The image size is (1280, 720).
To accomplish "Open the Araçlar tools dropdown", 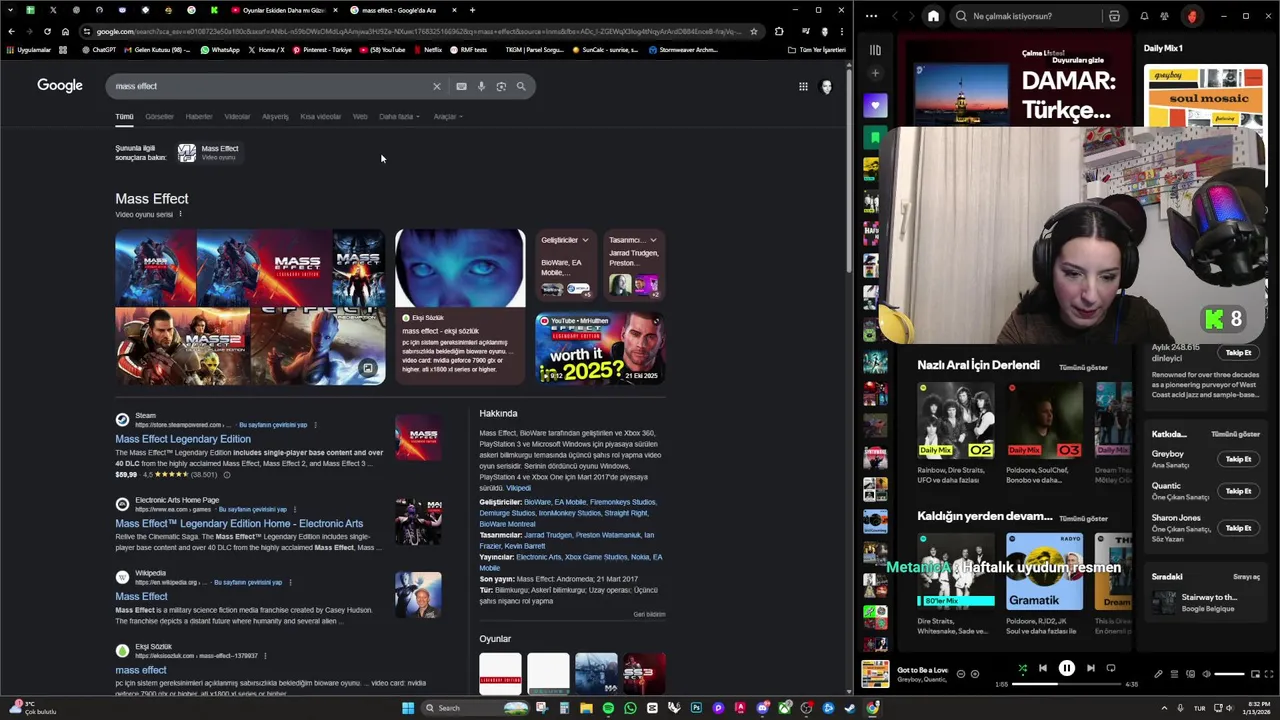I will [446, 117].
